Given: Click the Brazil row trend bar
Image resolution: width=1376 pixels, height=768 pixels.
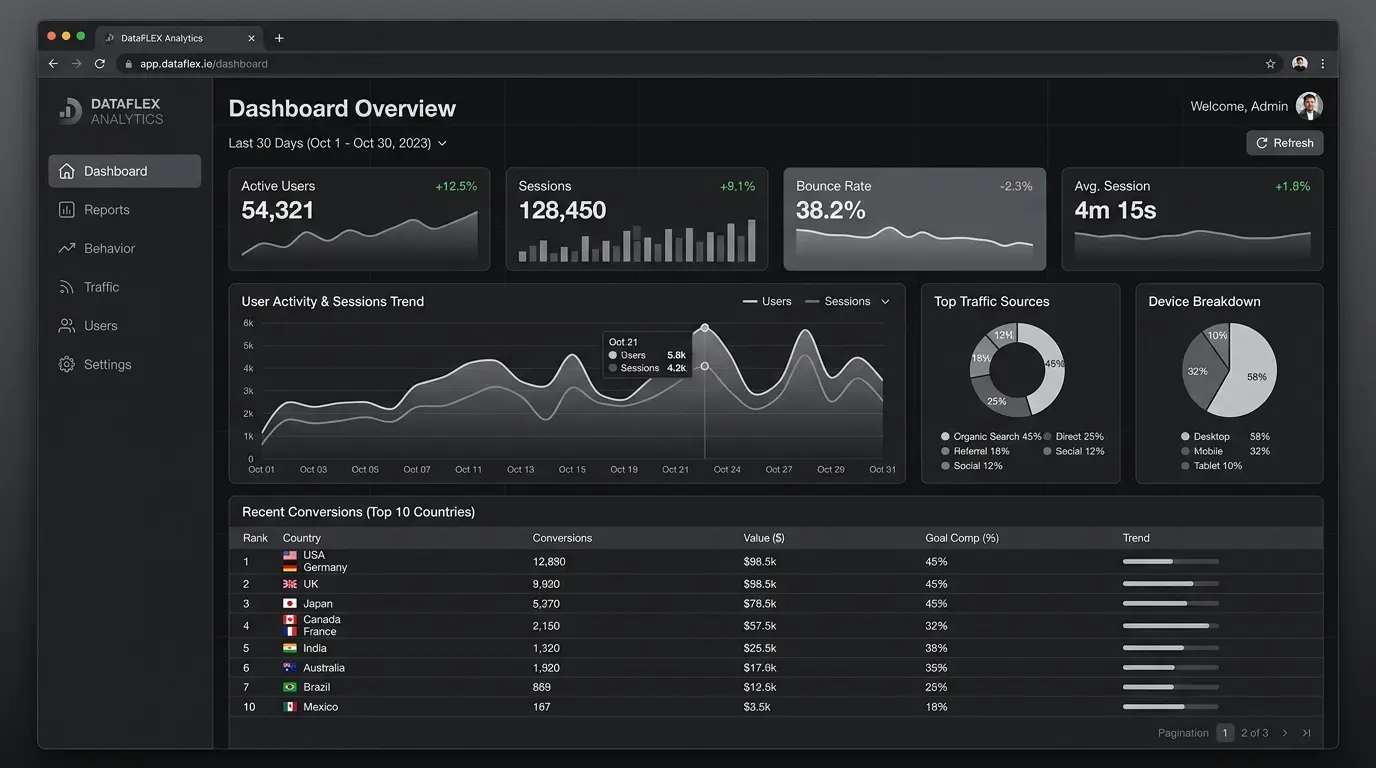Looking at the screenshot, I should [1171, 687].
